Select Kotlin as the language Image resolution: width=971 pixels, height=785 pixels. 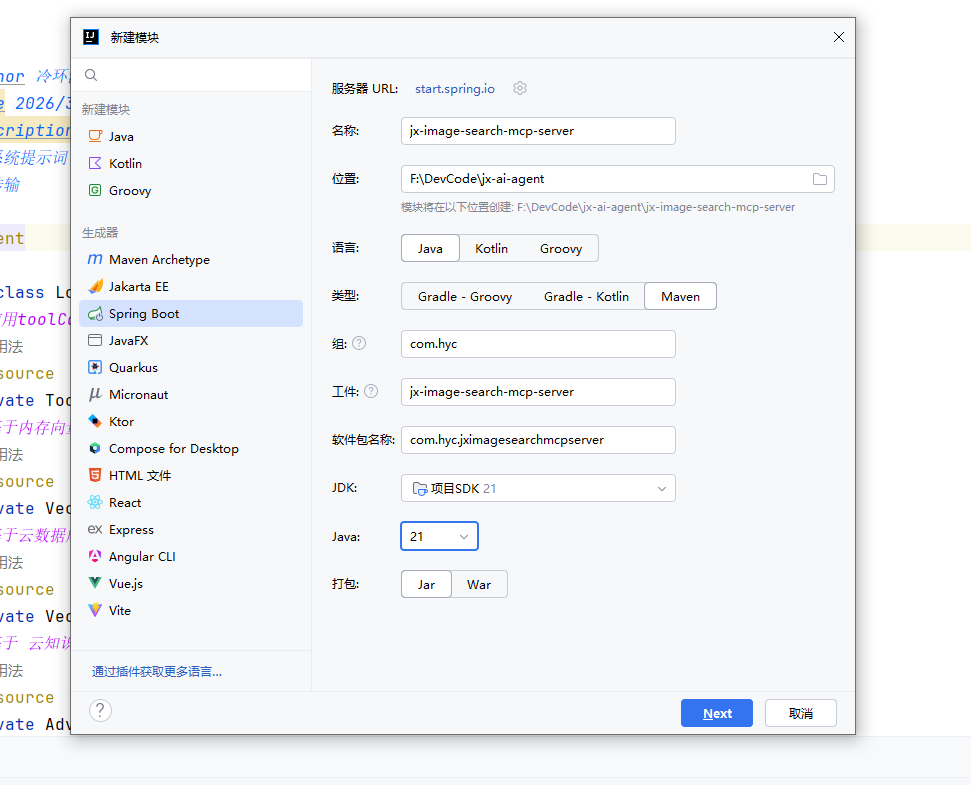pos(491,248)
